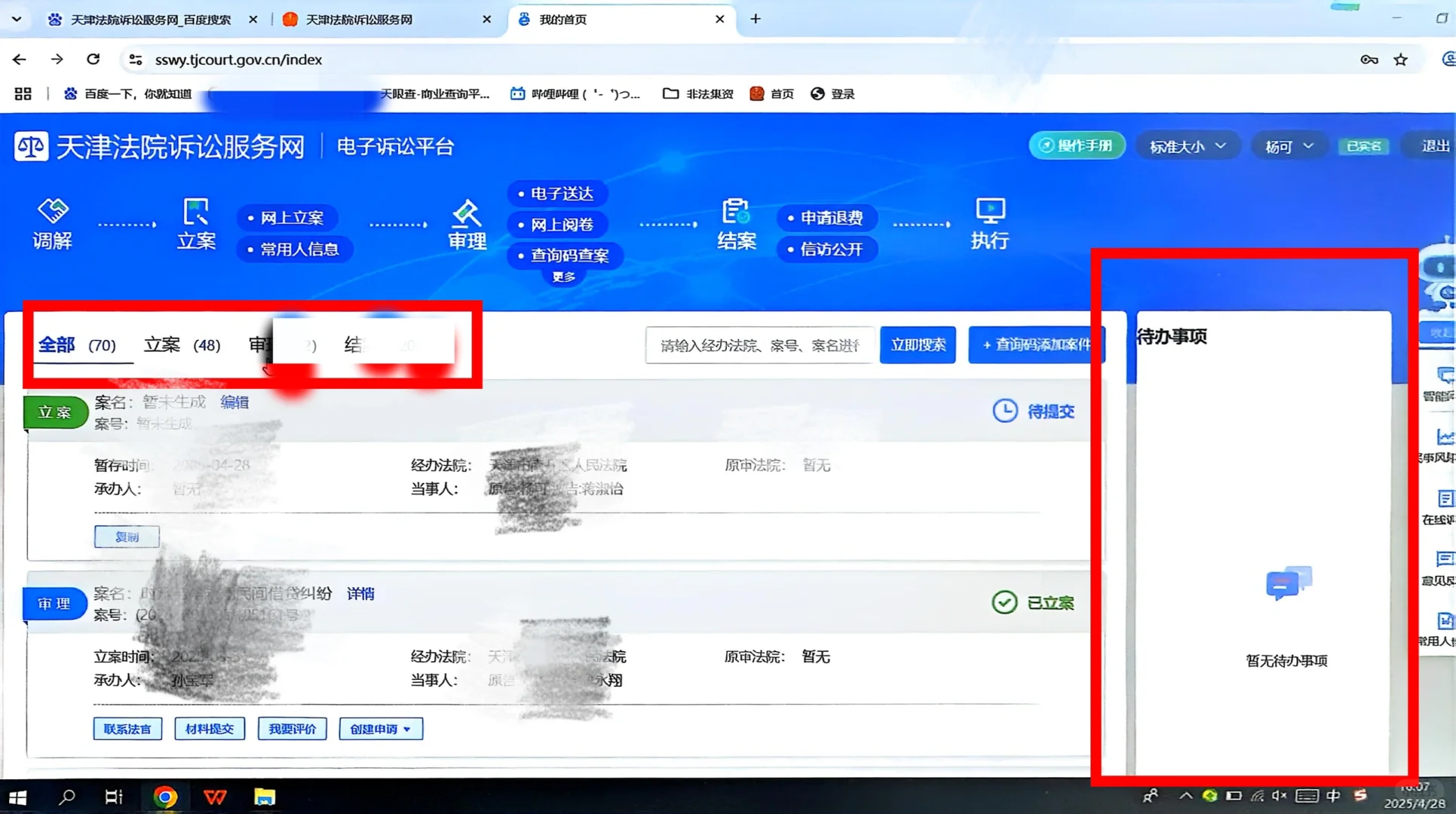Click the 查询码添加案件 button
This screenshot has width=1456, height=814.
[1036, 344]
